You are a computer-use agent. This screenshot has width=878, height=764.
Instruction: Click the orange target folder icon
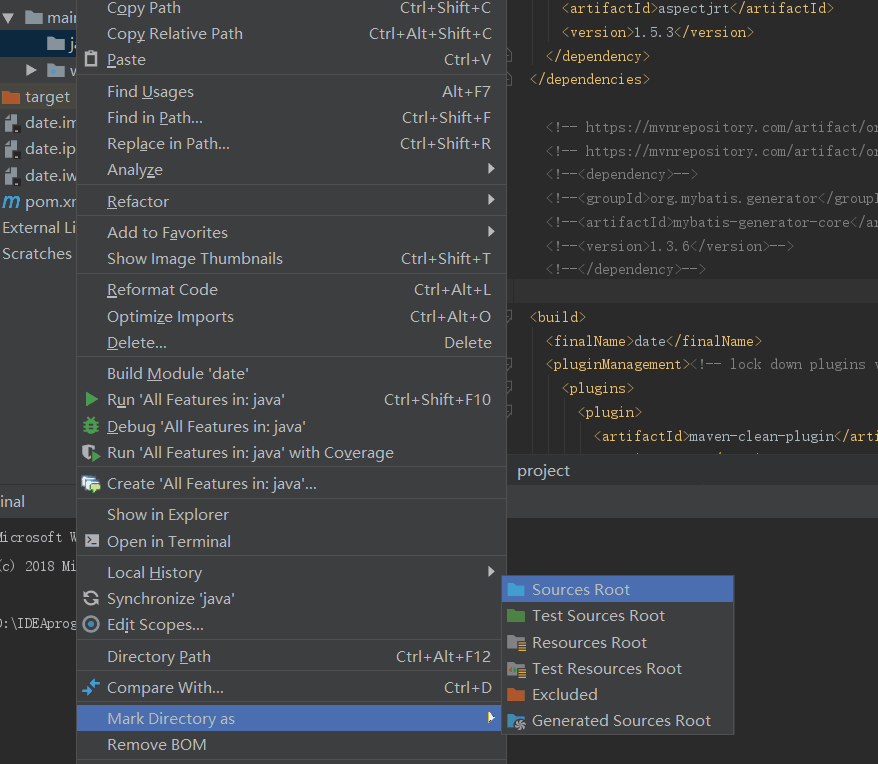[11, 97]
